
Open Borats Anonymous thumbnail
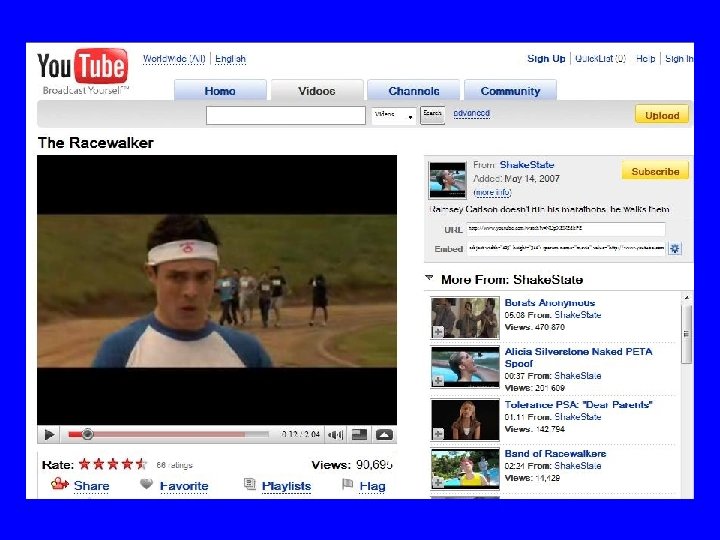(x=465, y=317)
